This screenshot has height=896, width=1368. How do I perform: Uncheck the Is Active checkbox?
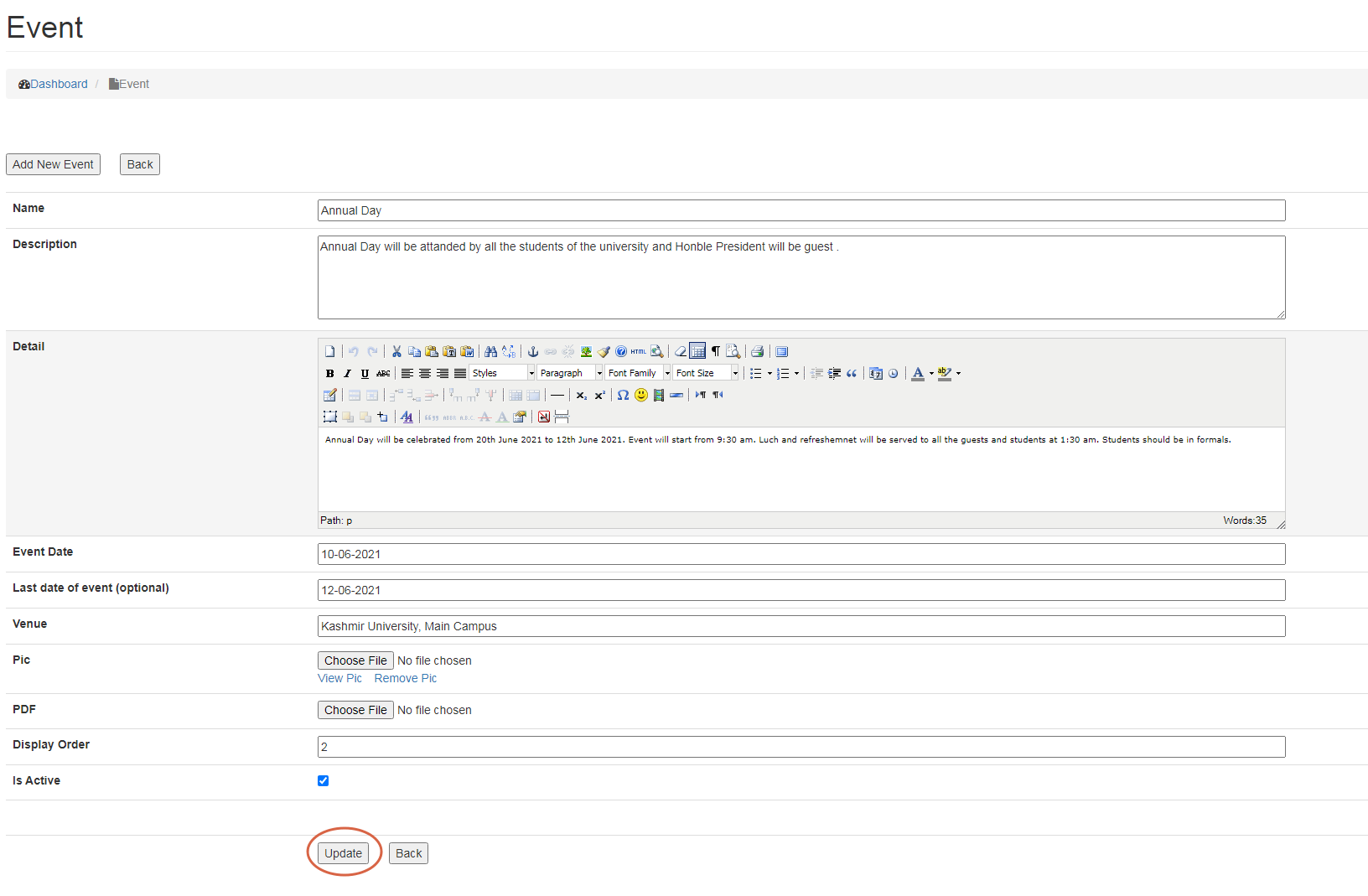[323, 781]
